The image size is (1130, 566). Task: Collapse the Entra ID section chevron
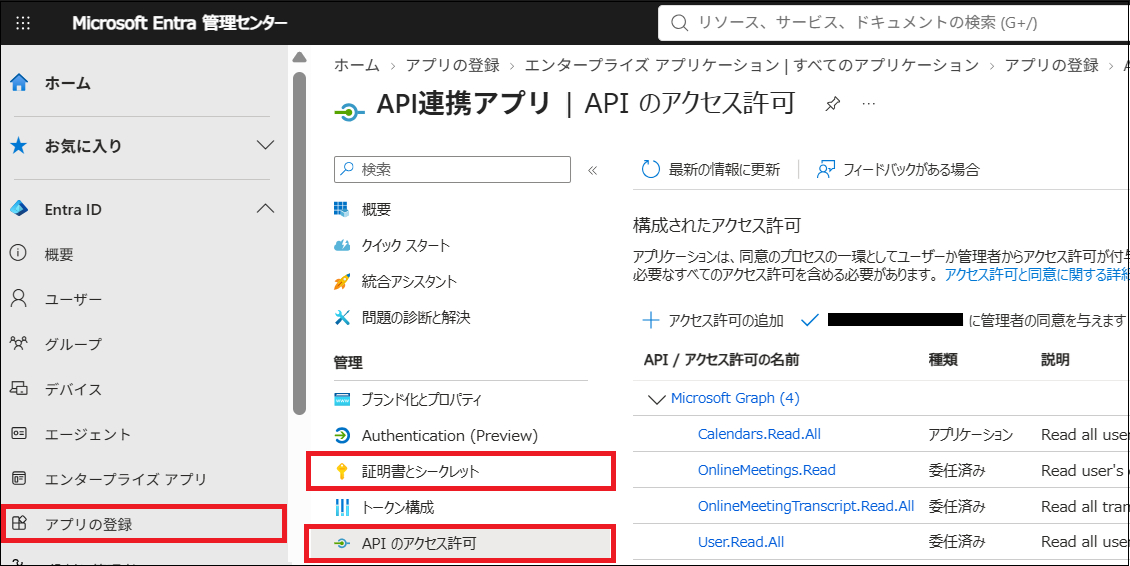coord(266,209)
